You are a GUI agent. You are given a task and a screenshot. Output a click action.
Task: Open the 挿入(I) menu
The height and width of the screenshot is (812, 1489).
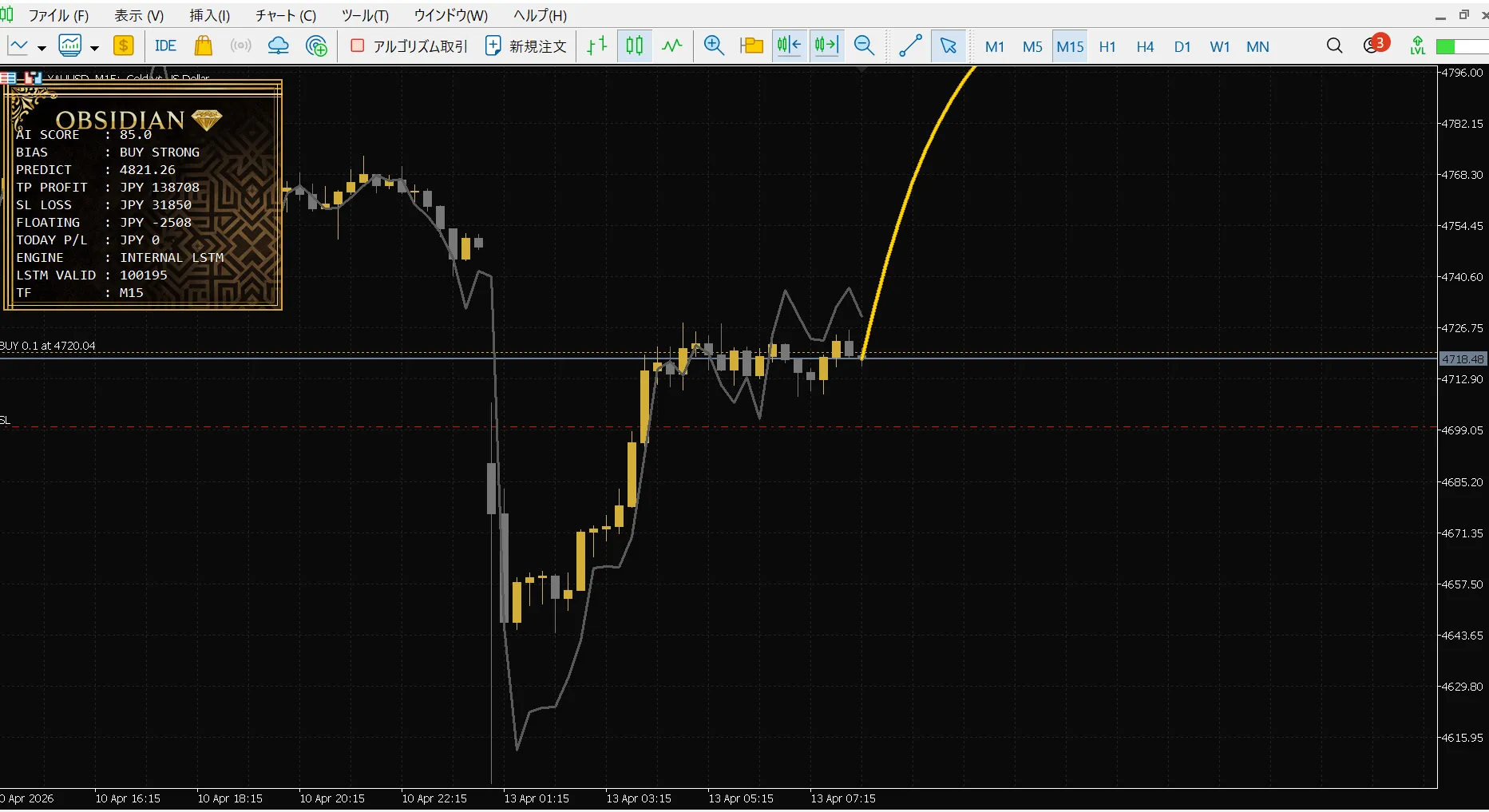pos(209,15)
